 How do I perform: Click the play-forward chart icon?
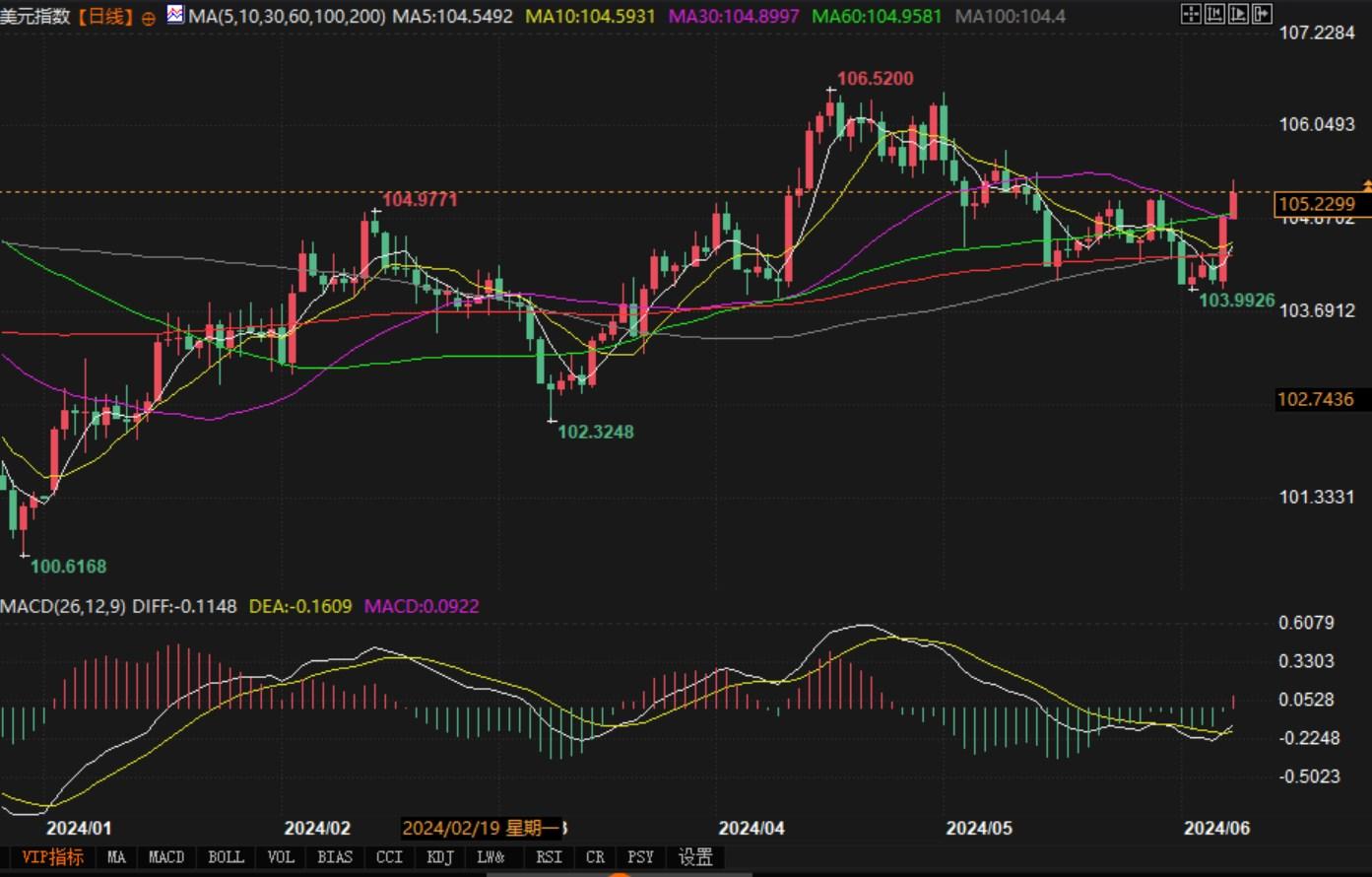coord(1238,14)
